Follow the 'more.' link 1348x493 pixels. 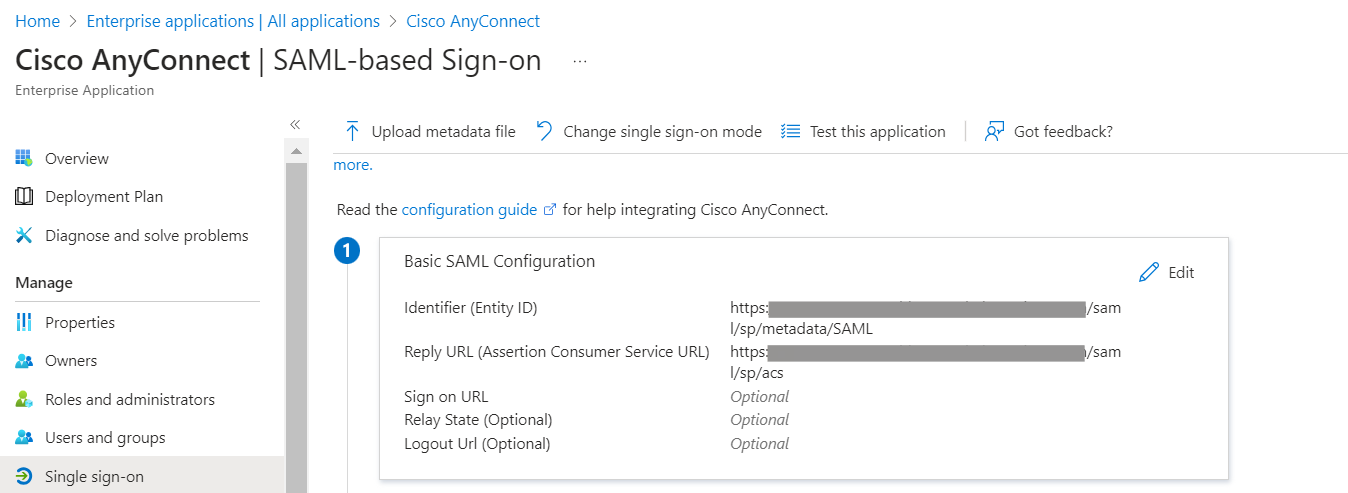click(353, 165)
